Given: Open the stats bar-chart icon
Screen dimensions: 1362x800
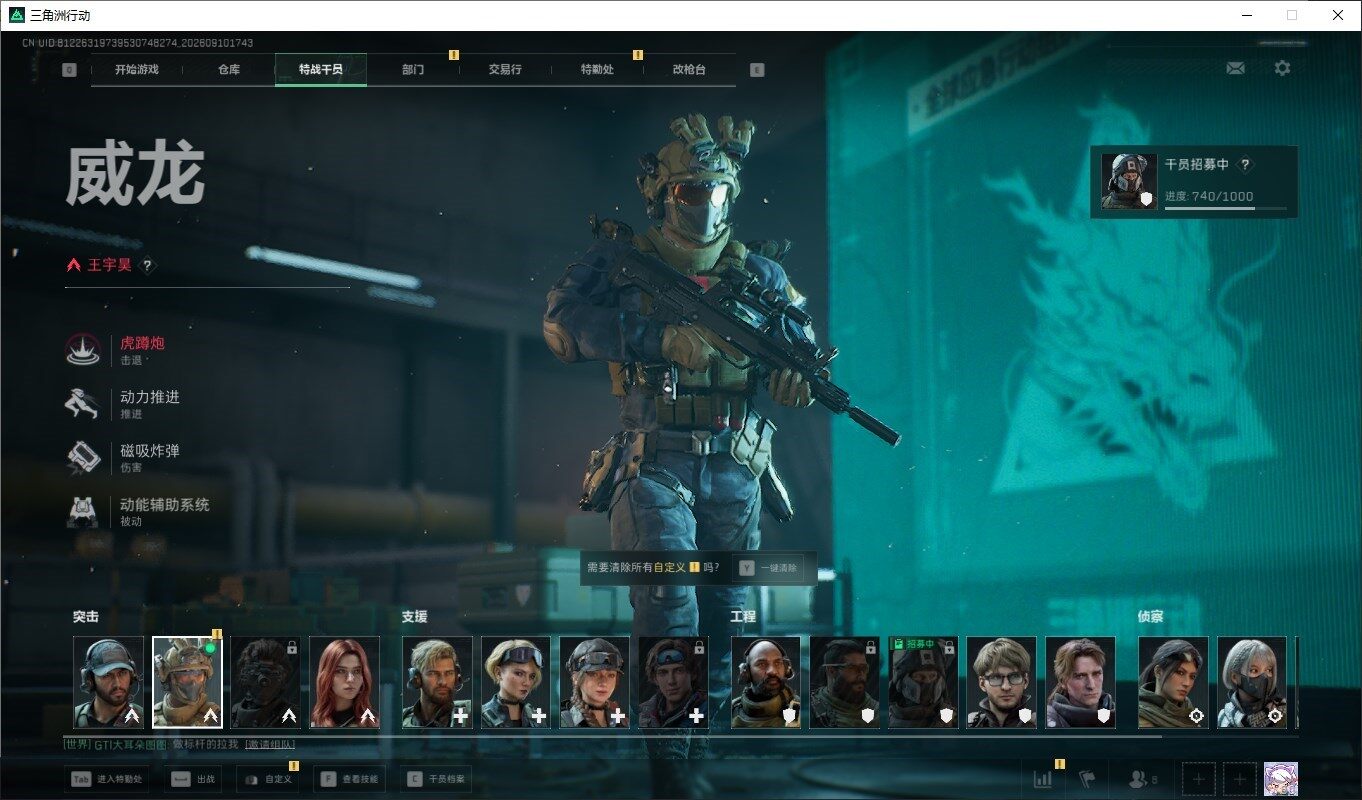Looking at the screenshot, I should (x=1043, y=779).
